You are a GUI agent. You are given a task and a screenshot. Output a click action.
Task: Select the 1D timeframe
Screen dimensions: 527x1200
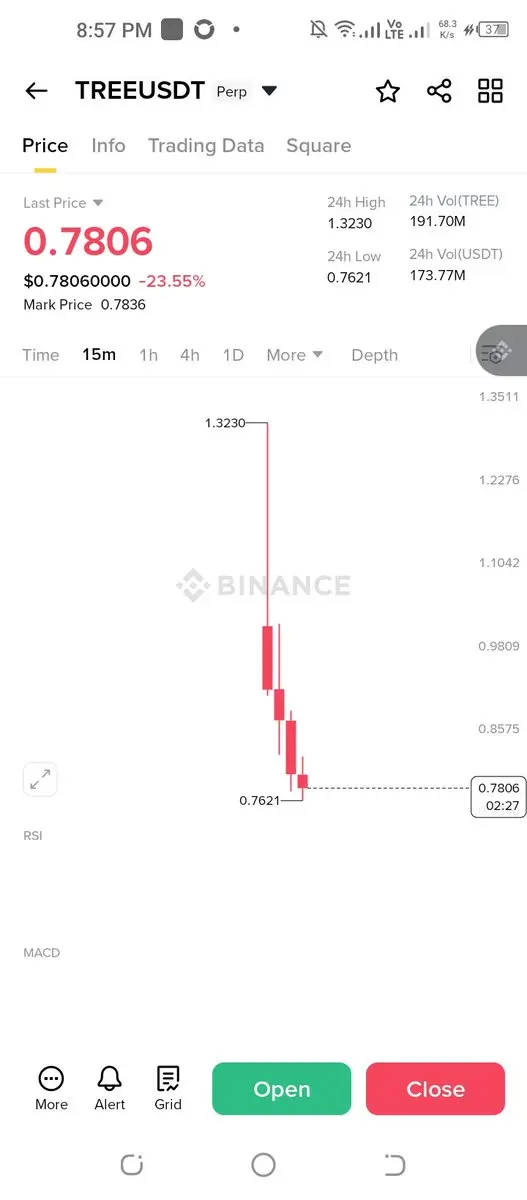point(233,355)
